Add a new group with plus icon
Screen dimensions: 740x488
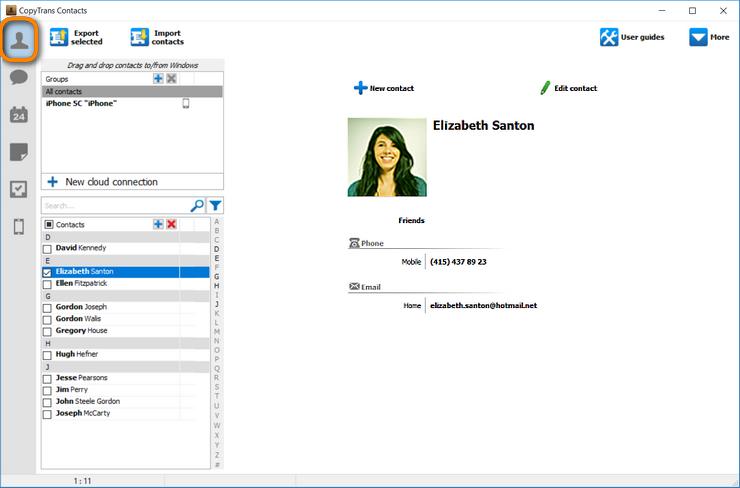tap(158, 78)
